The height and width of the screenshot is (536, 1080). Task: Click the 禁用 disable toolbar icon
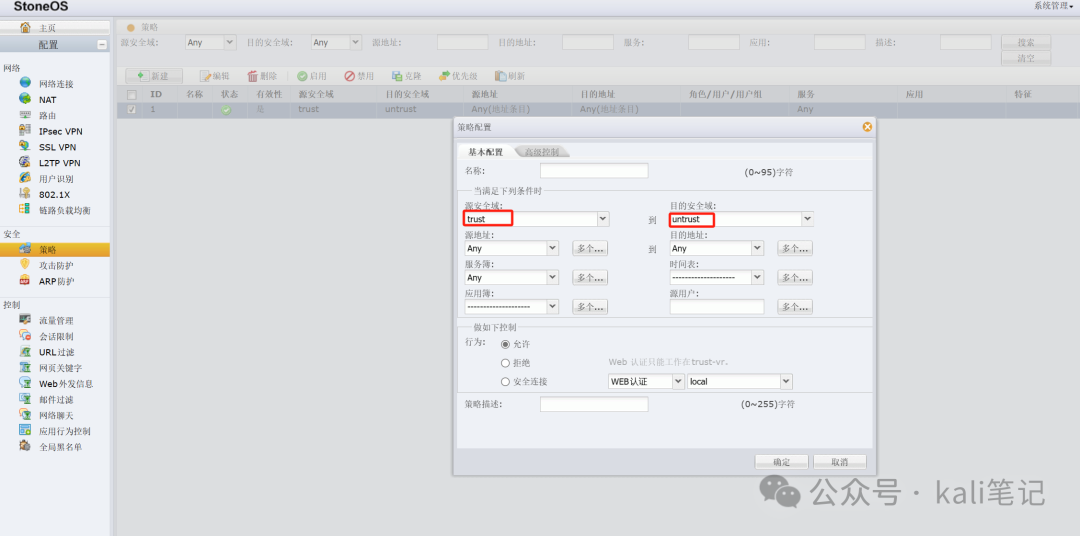tap(349, 76)
